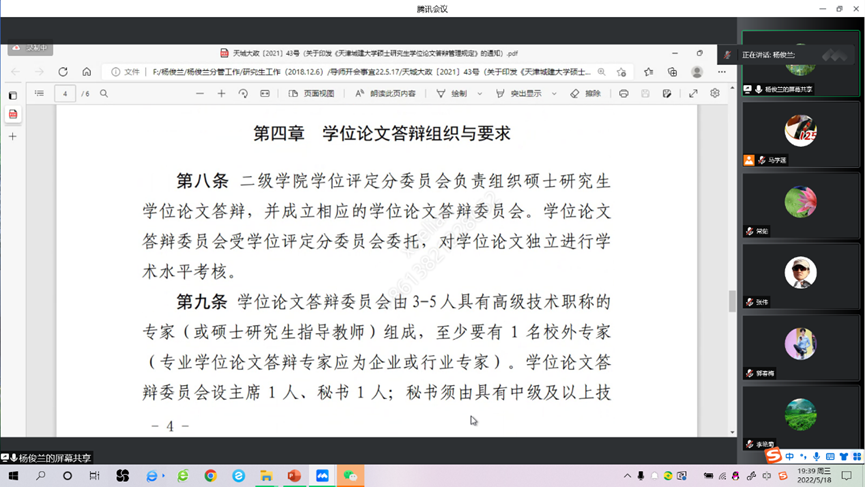Screen dimensions: 865x487
Task: Zoom out the PDF with the minus icon
Action: (200, 94)
